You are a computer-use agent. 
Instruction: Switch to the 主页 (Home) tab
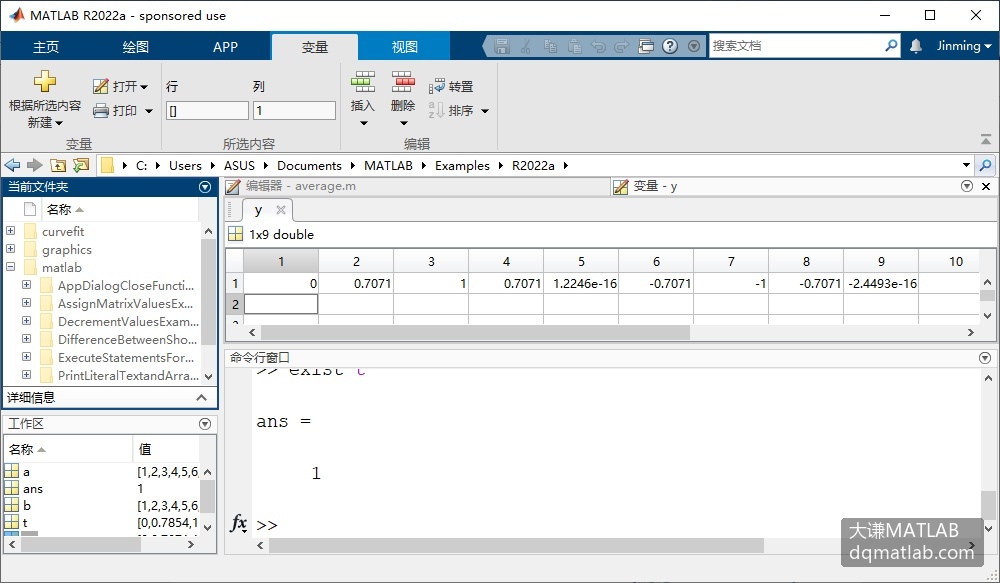(46, 47)
